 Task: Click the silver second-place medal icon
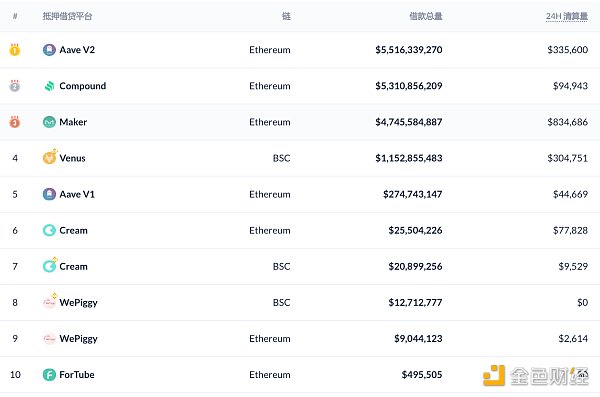(15, 86)
